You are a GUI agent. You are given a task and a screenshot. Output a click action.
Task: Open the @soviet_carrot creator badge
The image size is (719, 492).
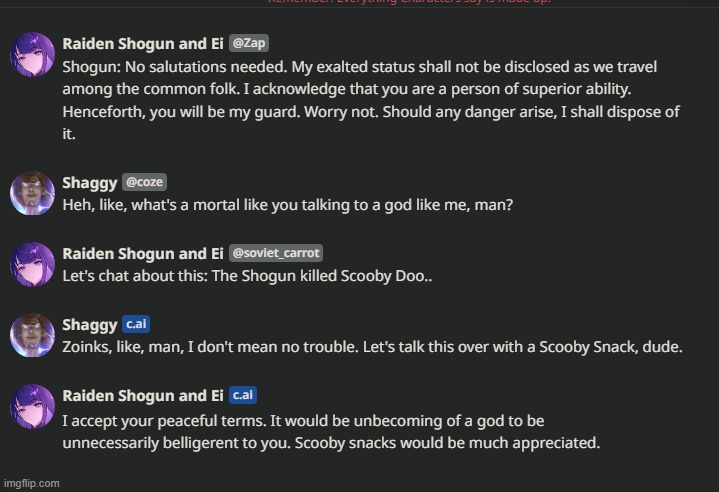click(x=276, y=253)
